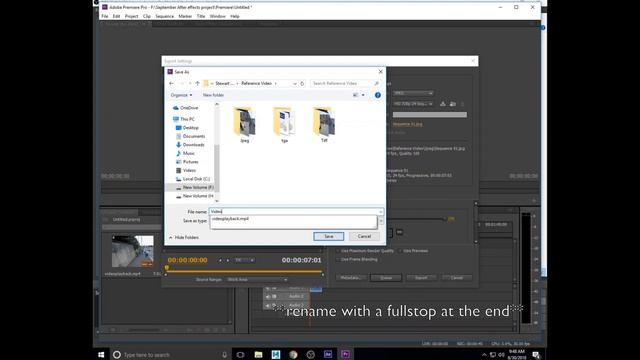640x360 pixels.
Task: Collapse with Hide Folders
Action: [184, 237]
